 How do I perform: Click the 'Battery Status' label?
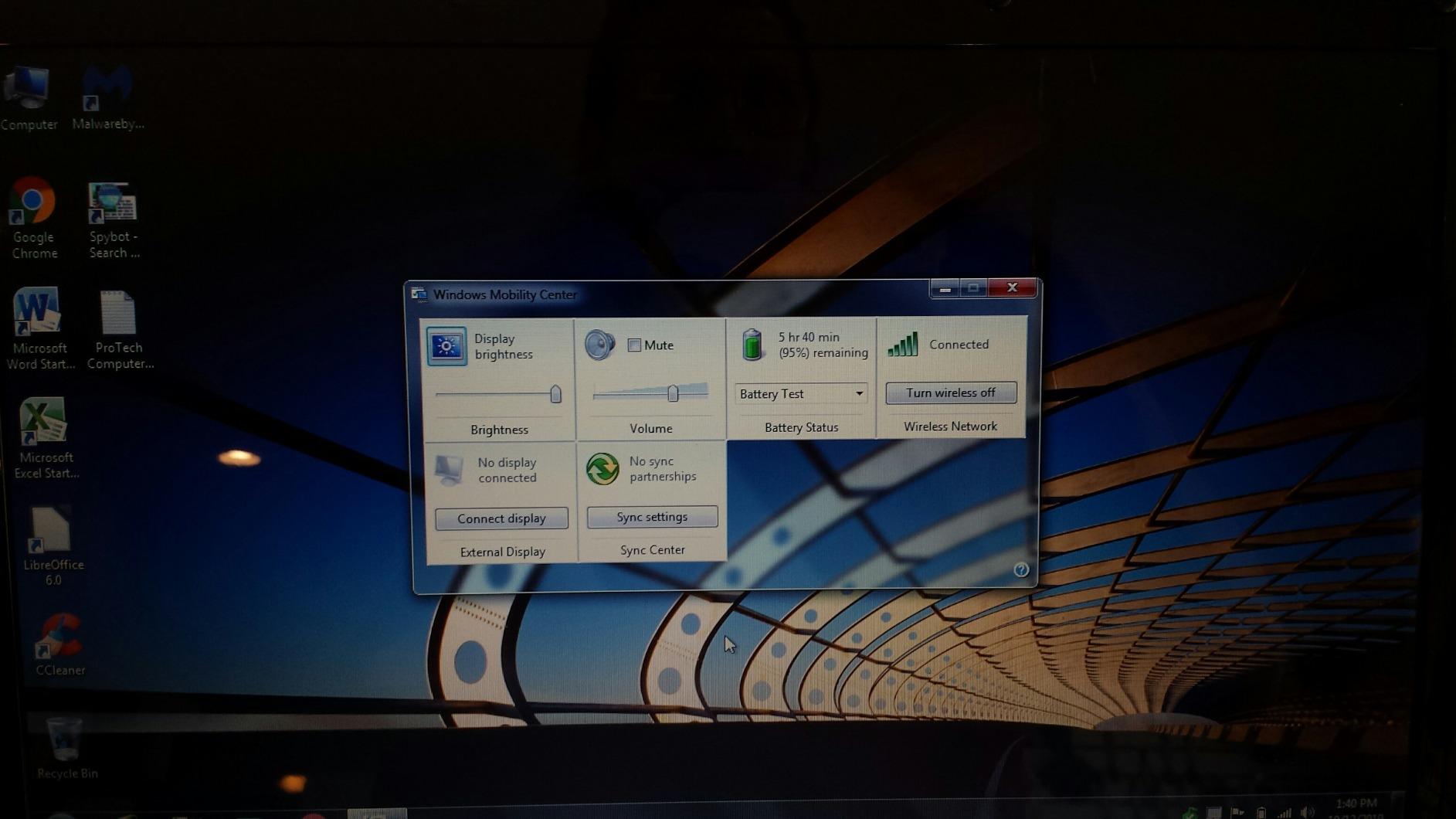801,427
